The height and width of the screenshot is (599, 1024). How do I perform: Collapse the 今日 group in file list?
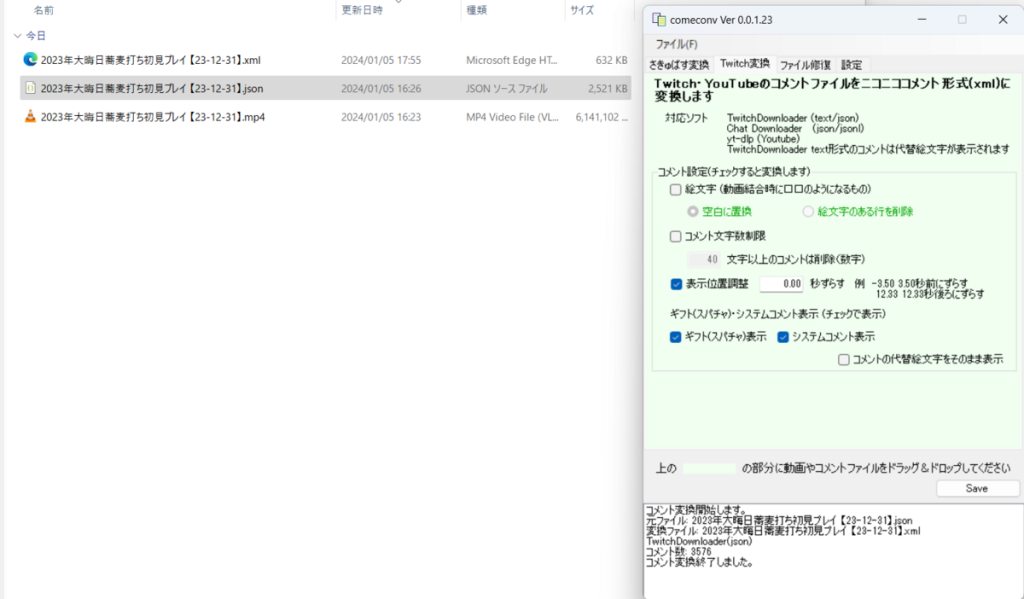click(17, 35)
